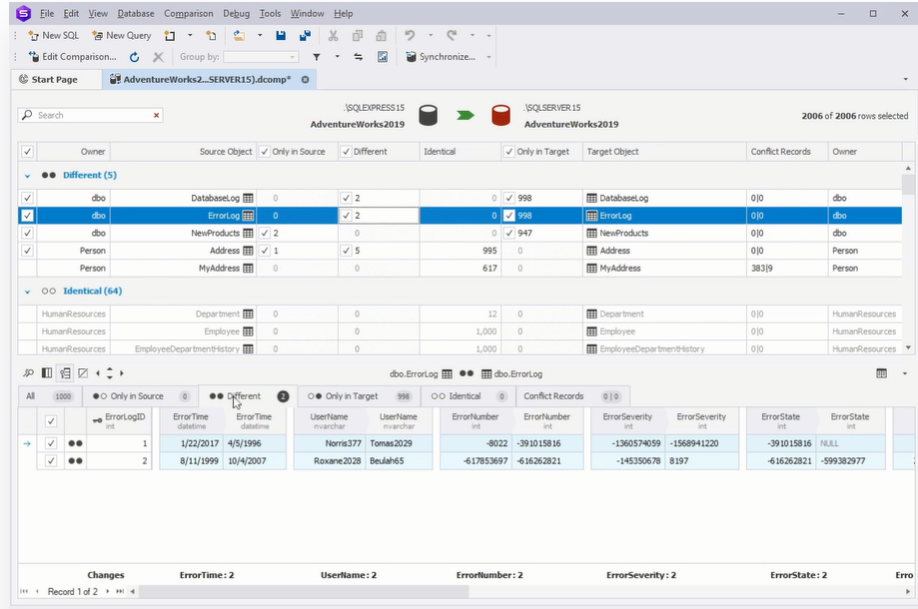Collapse the Identical (64) group
Viewport: 918px width, 609px height.
27,291
